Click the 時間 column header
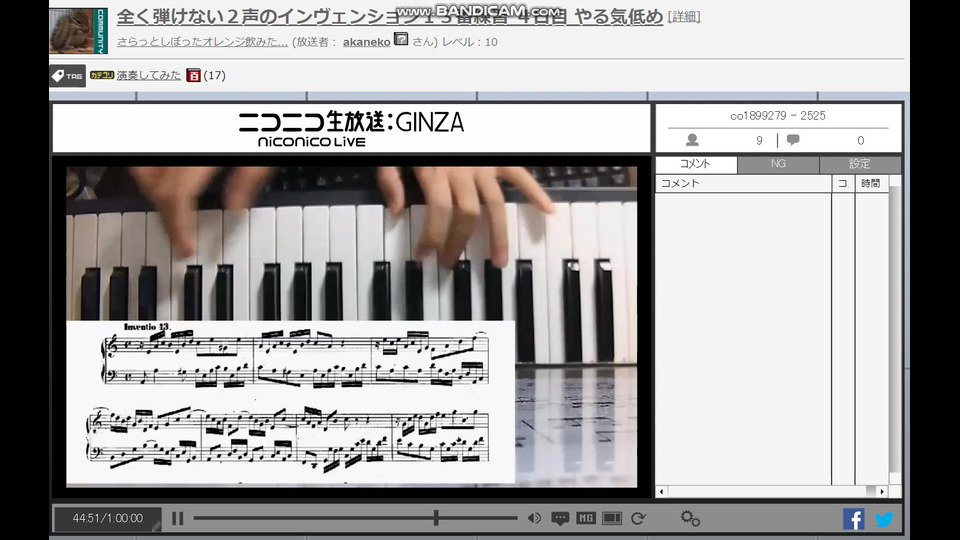960x540 pixels. (871, 184)
